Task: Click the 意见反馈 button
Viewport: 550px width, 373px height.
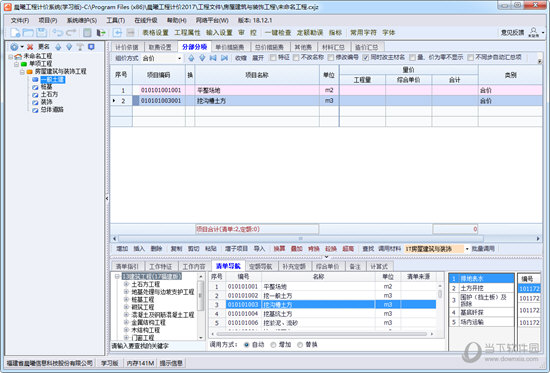Action: click(512, 32)
